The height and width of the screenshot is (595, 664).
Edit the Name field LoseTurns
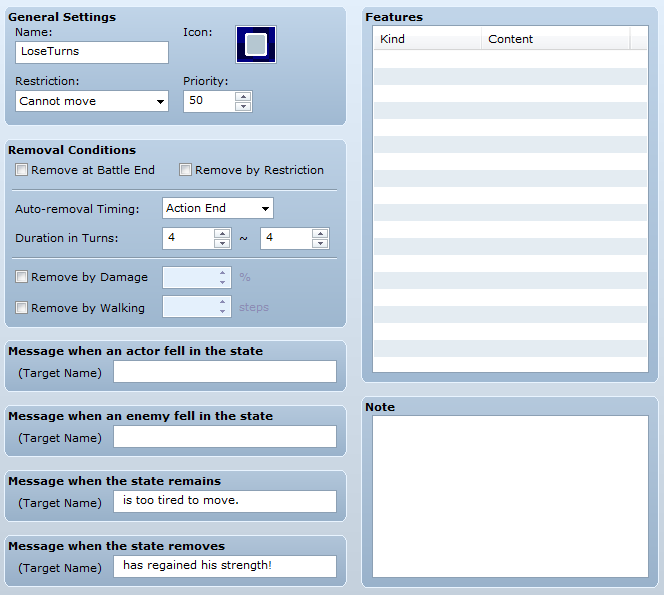(x=92, y=52)
